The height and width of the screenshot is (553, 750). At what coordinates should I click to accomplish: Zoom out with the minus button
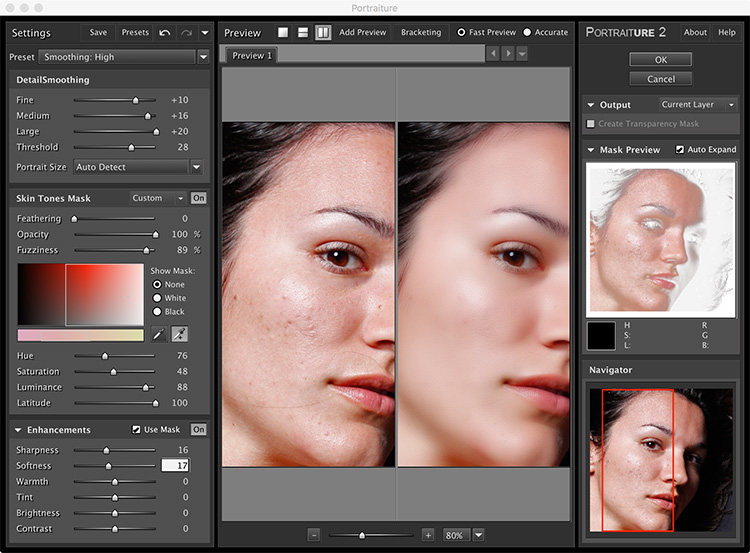(313, 535)
